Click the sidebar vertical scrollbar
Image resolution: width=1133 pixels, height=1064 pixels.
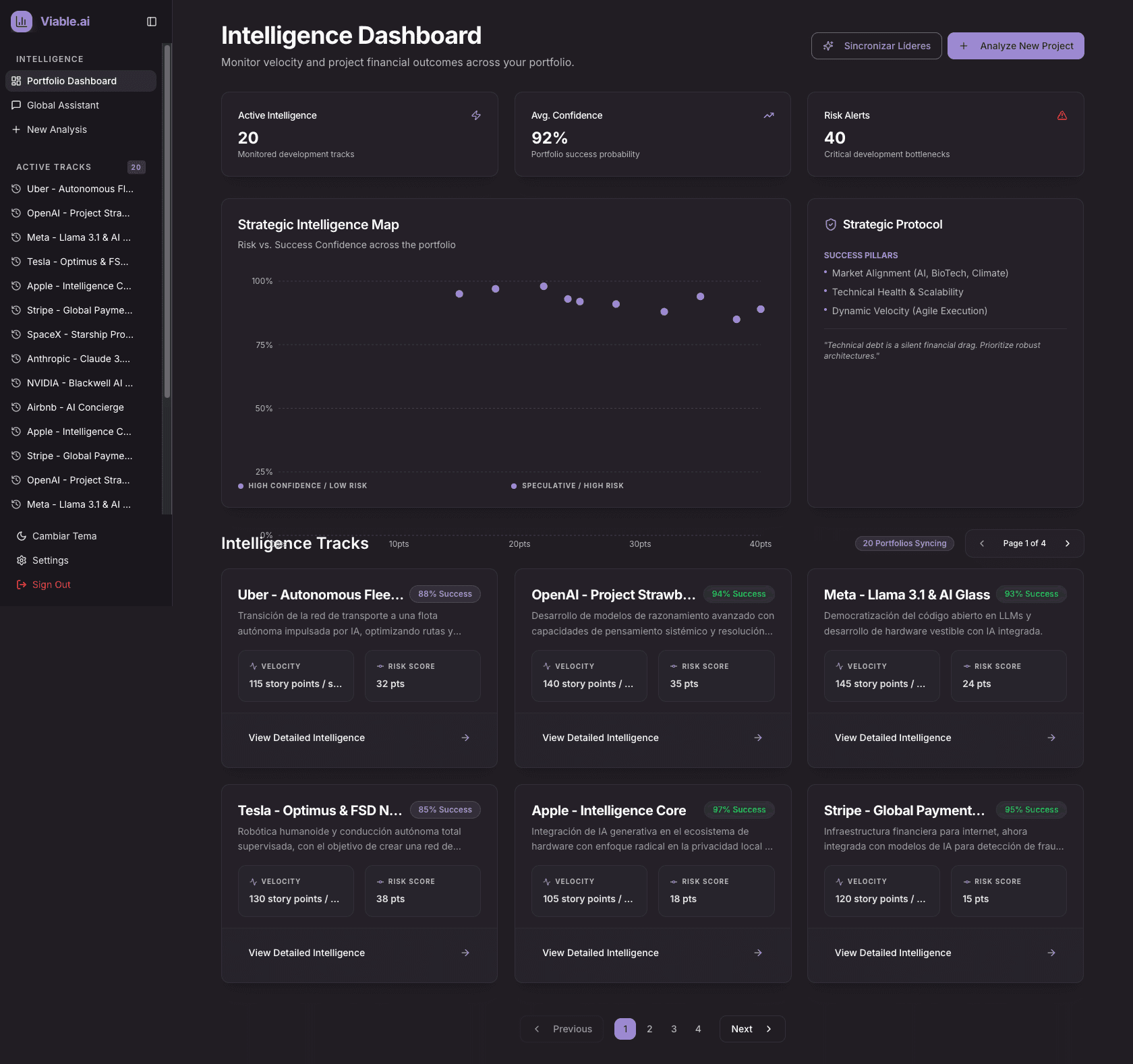tap(167, 221)
